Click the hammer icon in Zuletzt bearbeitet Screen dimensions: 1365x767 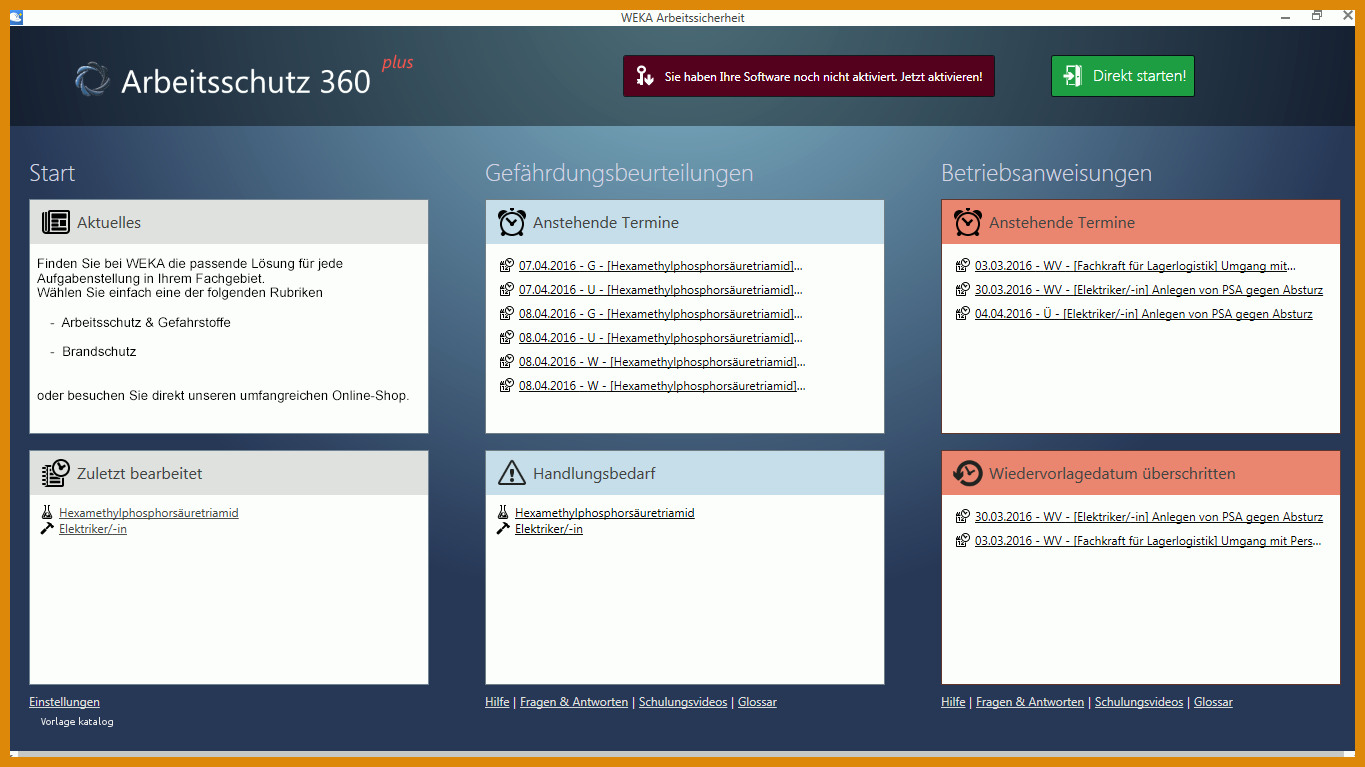pyautogui.click(x=46, y=528)
